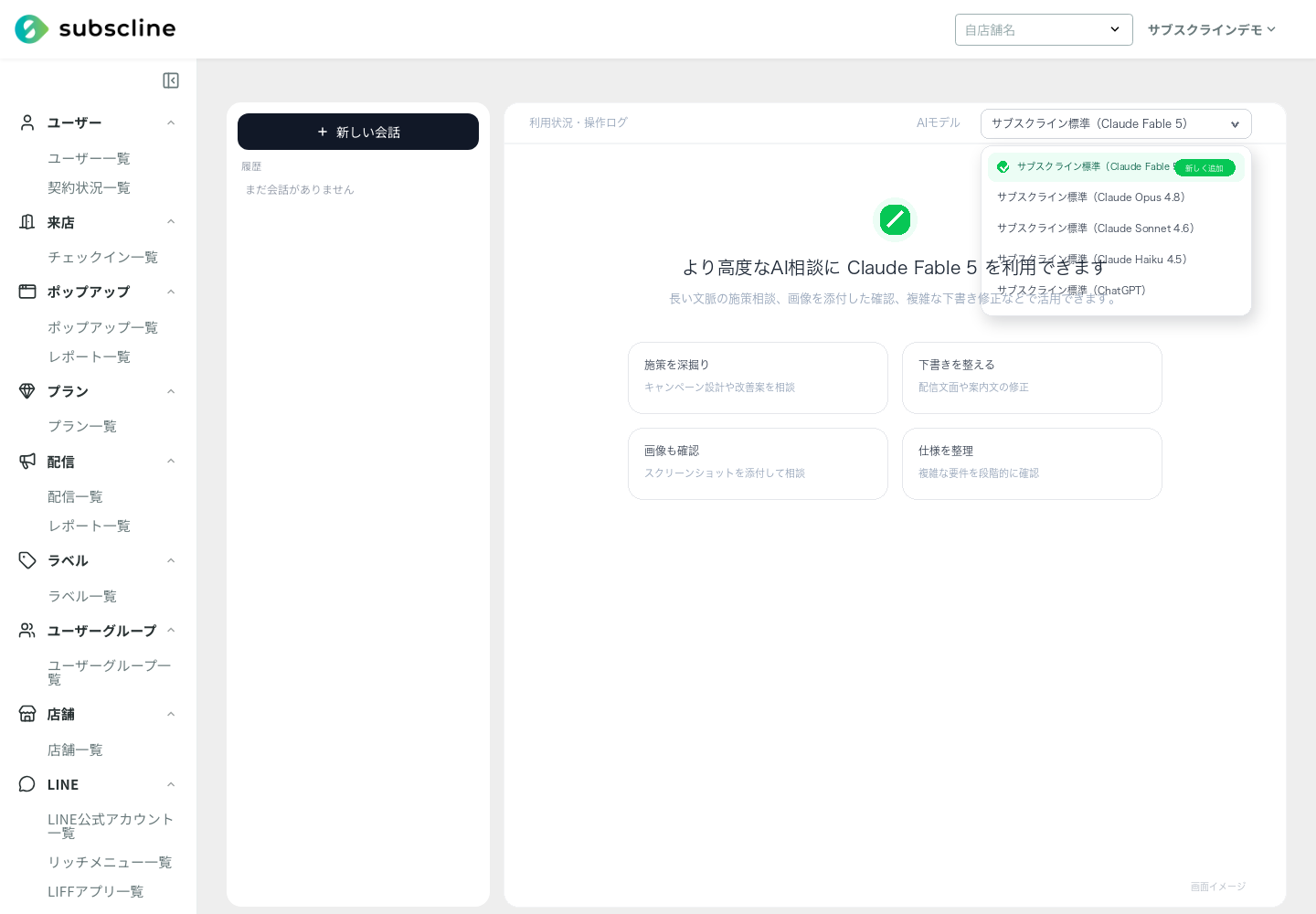This screenshot has height=914, width=1316.
Task: Choose the 下書きを整える suggestion card
Action: click(1032, 377)
